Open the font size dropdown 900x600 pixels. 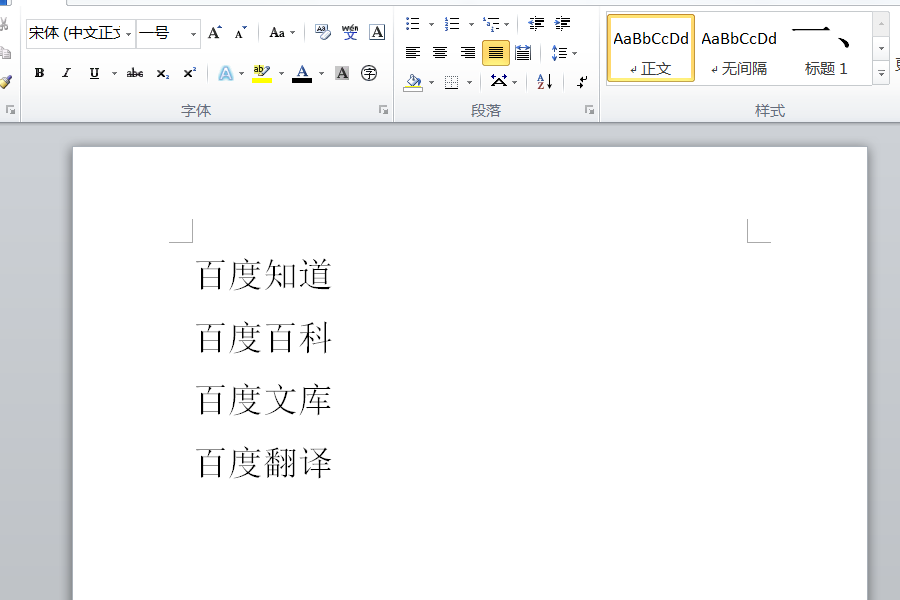[193, 33]
